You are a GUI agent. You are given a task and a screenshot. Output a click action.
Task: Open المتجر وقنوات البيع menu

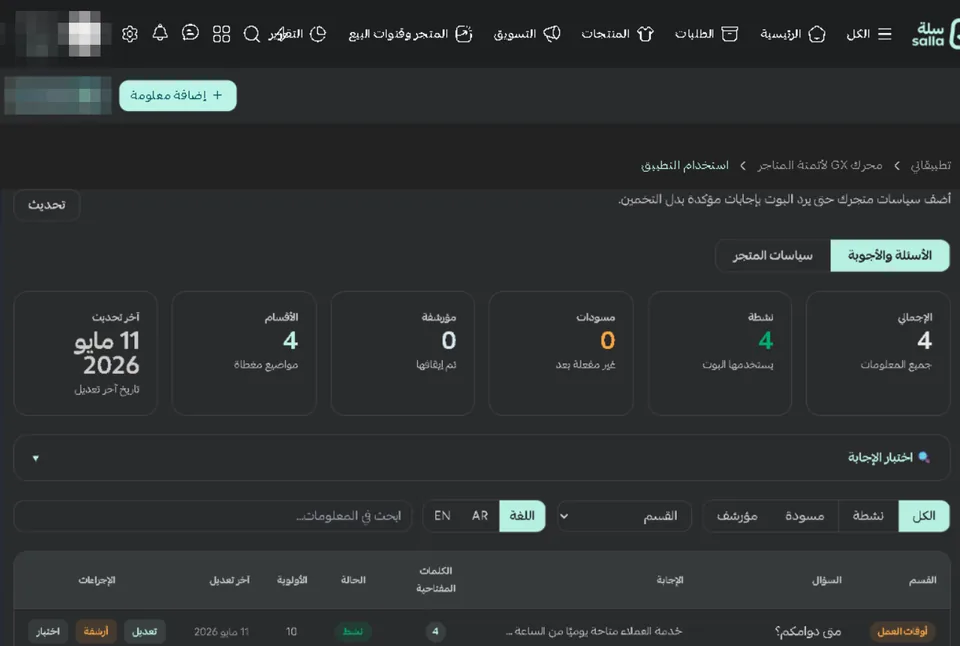[410, 34]
